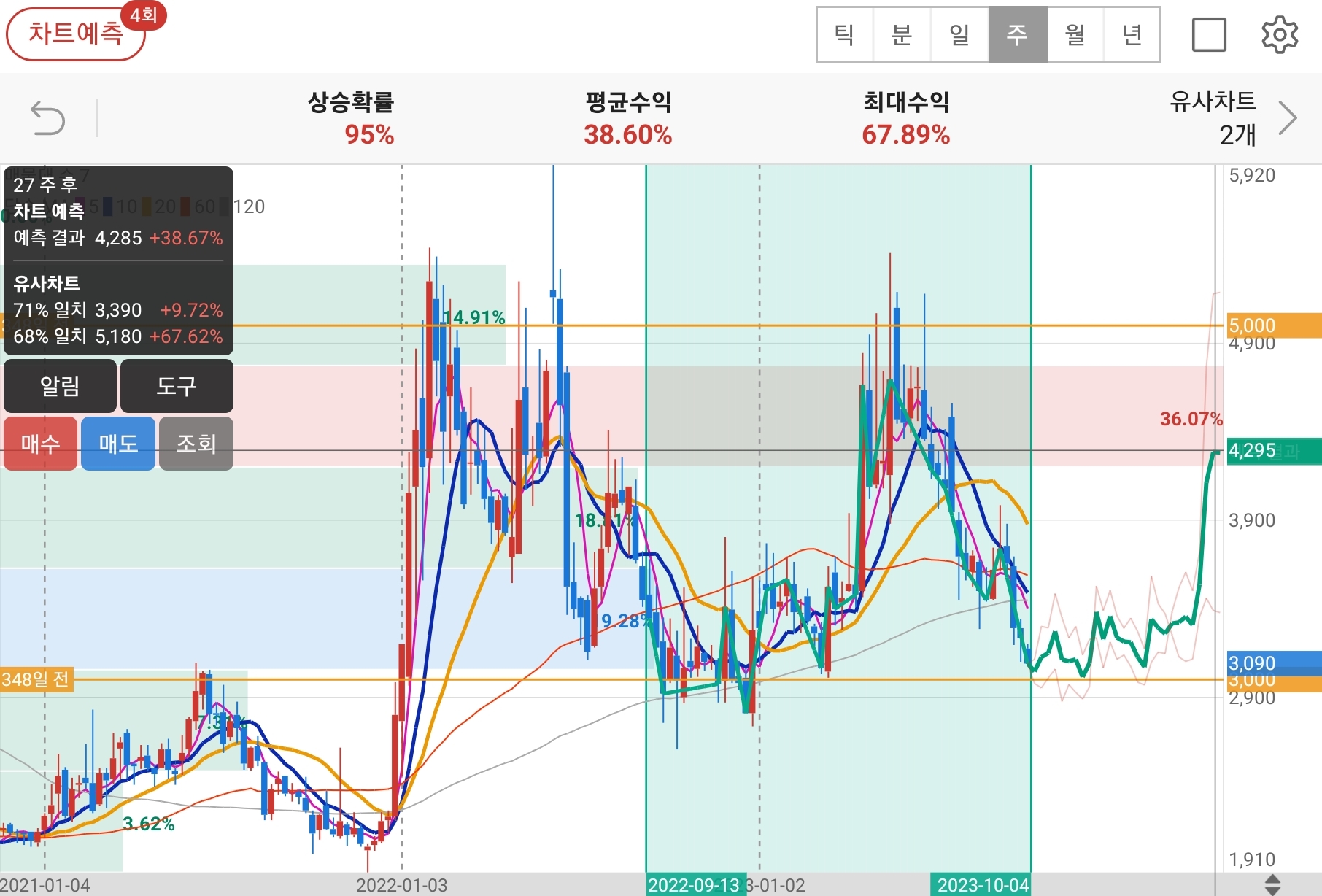
Task: Open next panel with right chevron
Action: (x=1288, y=118)
